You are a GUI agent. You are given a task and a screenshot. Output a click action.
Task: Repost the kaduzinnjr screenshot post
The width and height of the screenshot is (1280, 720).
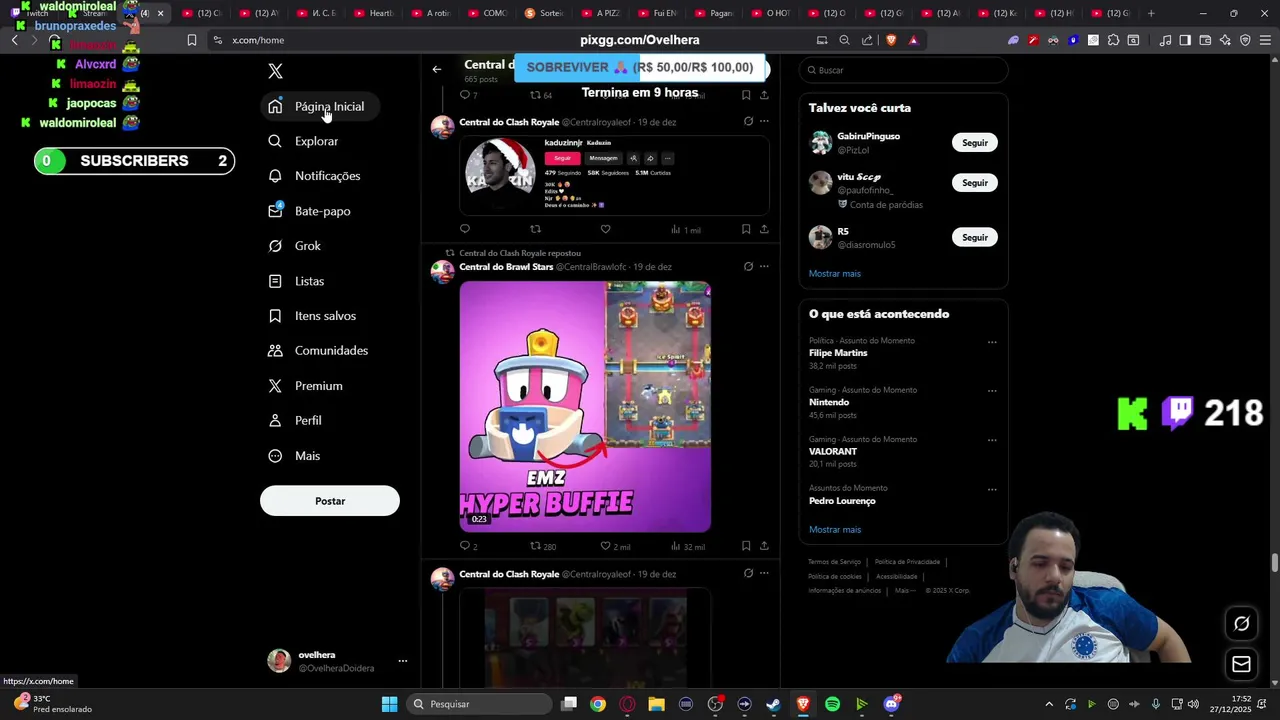[535, 229]
